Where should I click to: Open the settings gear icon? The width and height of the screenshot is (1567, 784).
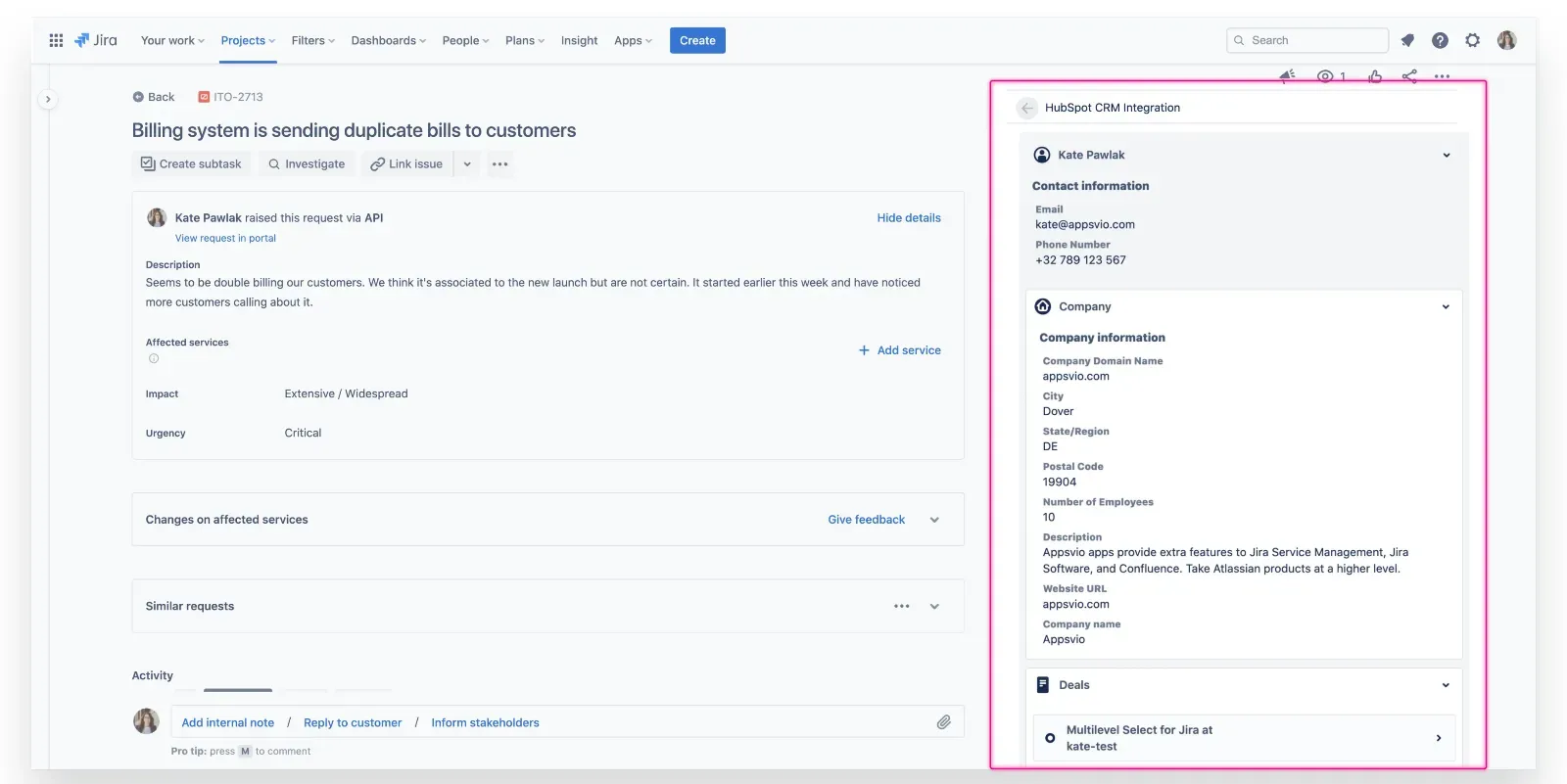pyautogui.click(x=1472, y=40)
